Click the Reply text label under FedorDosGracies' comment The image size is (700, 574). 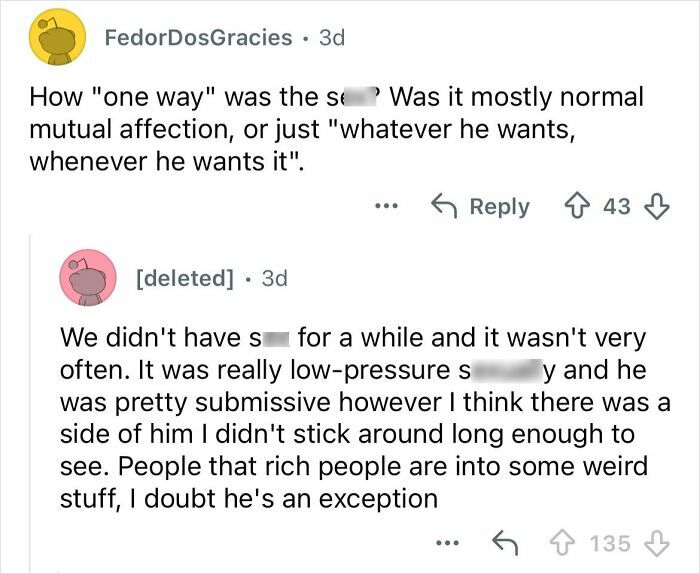point(499,206)
